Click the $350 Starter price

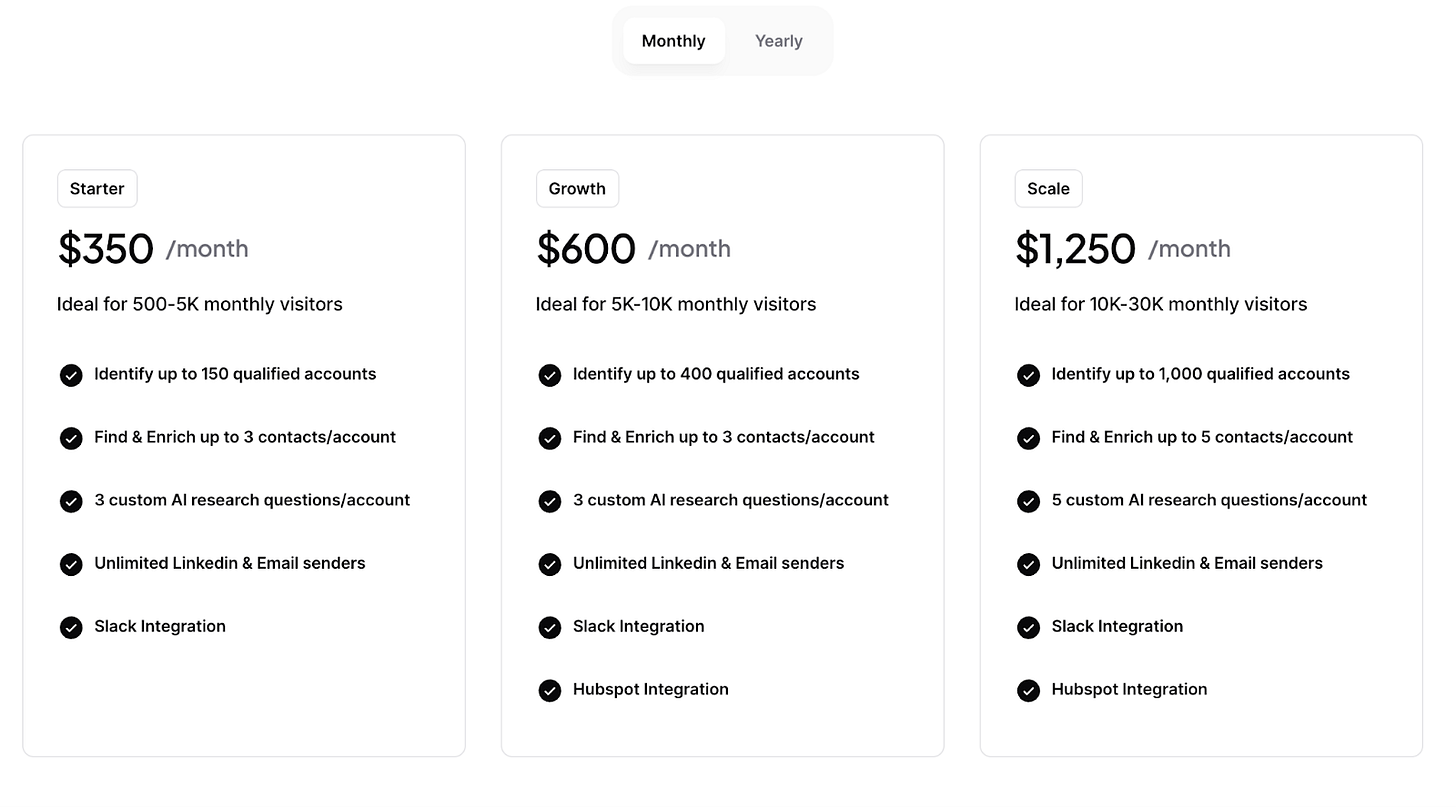coord(106,249)
